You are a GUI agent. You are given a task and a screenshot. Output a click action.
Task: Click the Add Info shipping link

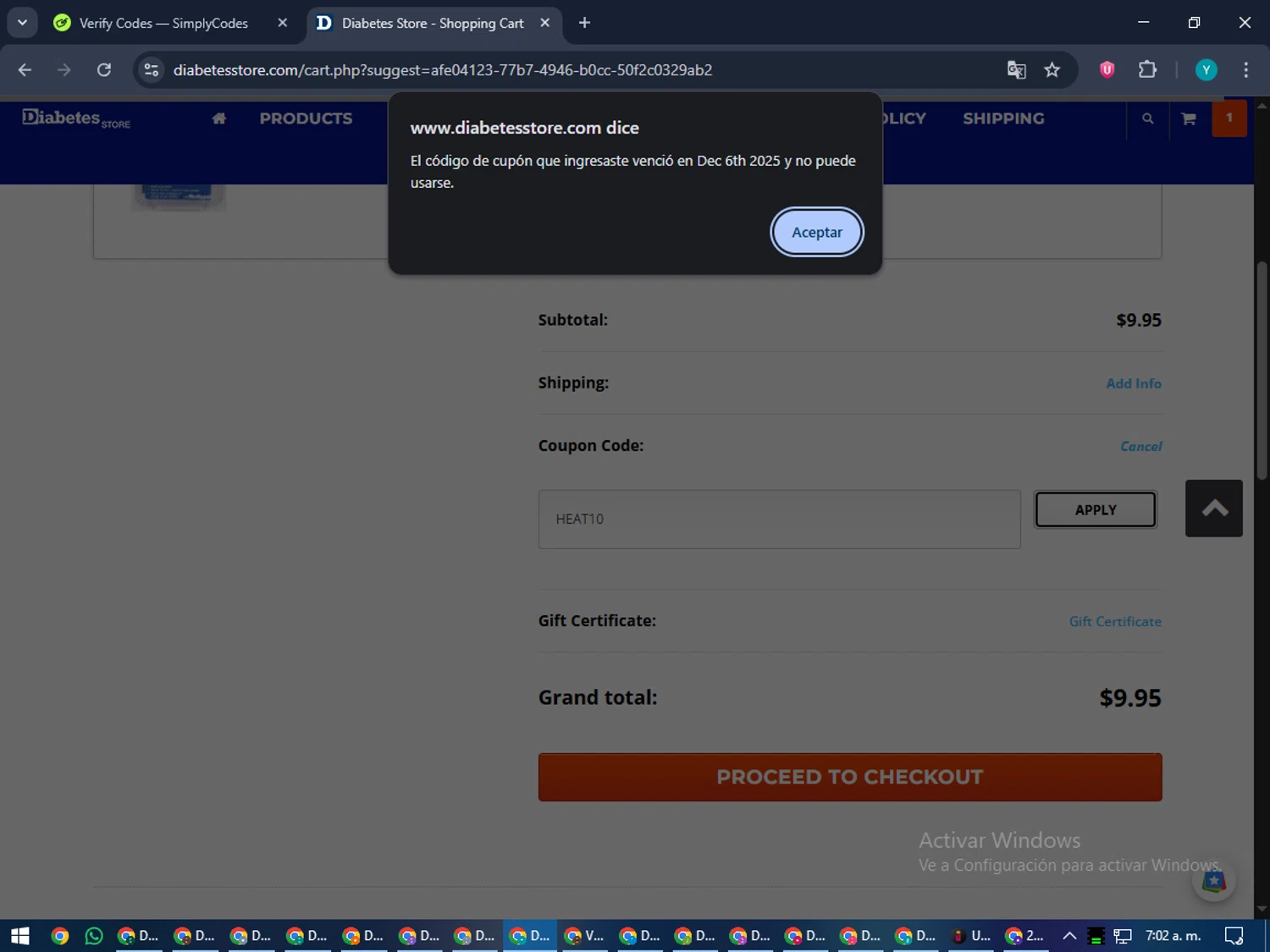[1134, 383]
